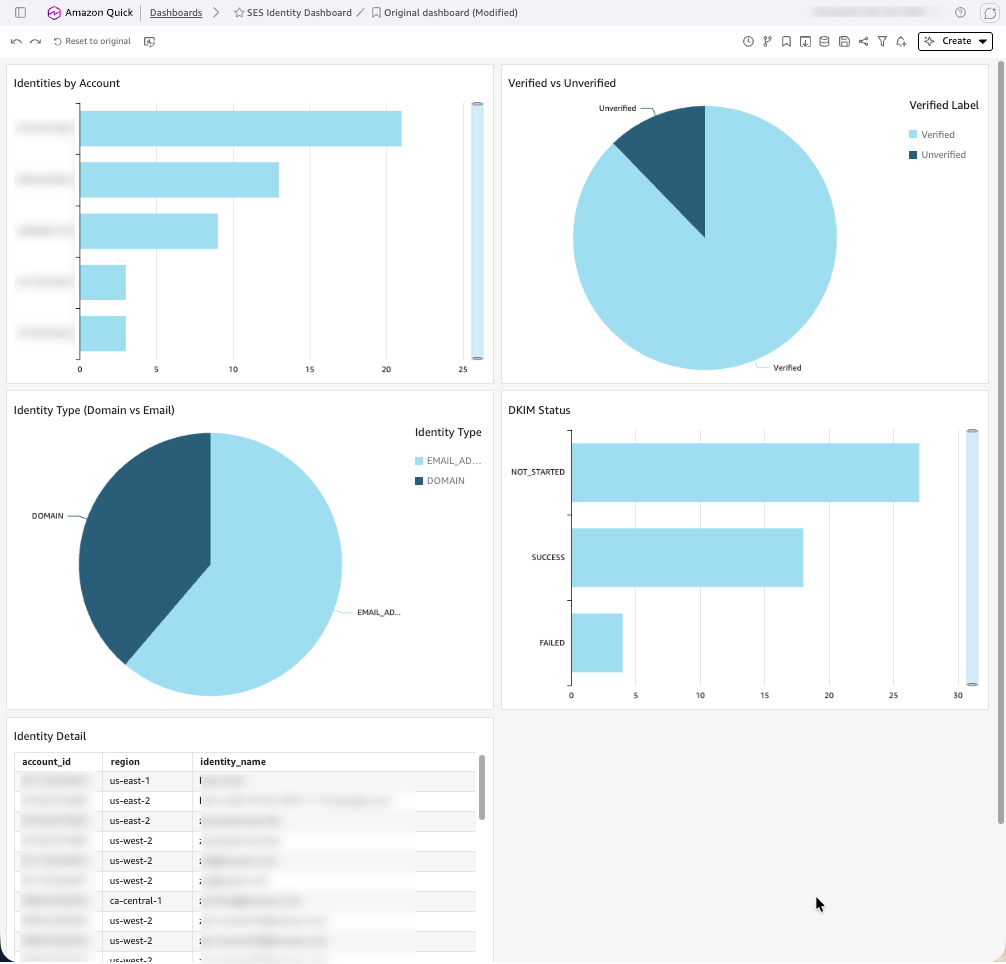
Task: Click the NOT_STARTED axis label
Action: 538,472
